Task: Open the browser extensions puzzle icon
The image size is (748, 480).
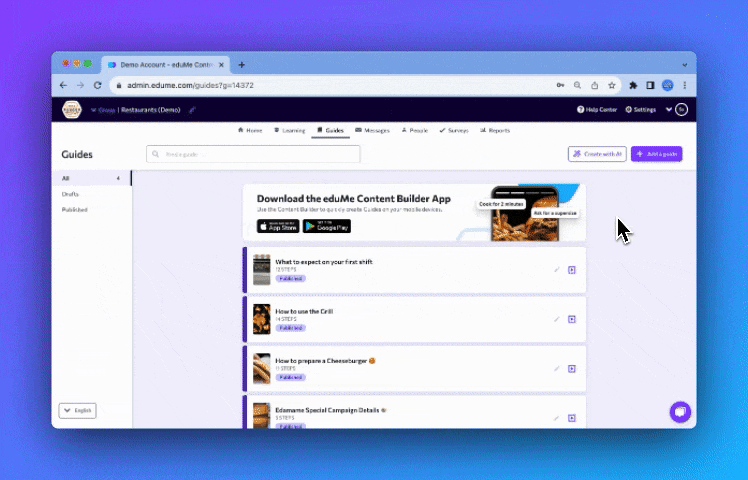Action: 633,85
